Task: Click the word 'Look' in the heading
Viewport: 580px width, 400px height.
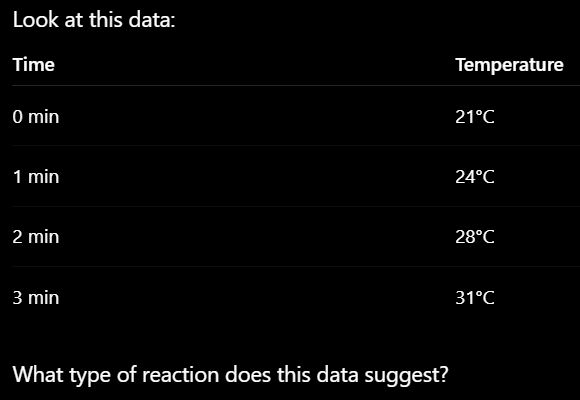Action: click(x=36, y=20)
